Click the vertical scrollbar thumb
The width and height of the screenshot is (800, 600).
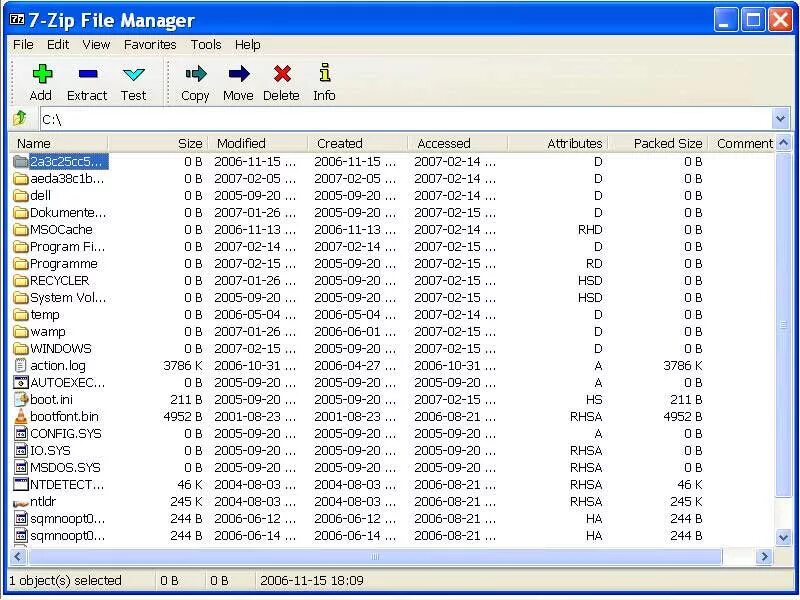pos(784,324)
